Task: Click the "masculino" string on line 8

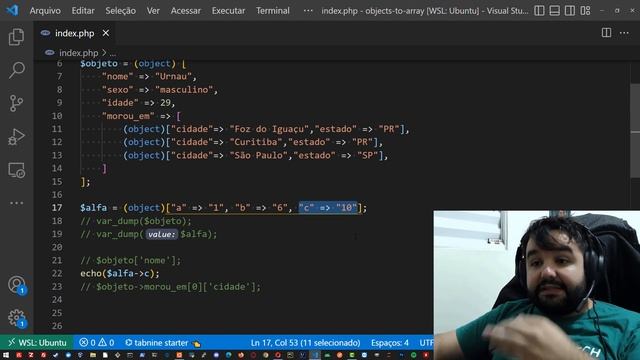Action: coord(184,89)
